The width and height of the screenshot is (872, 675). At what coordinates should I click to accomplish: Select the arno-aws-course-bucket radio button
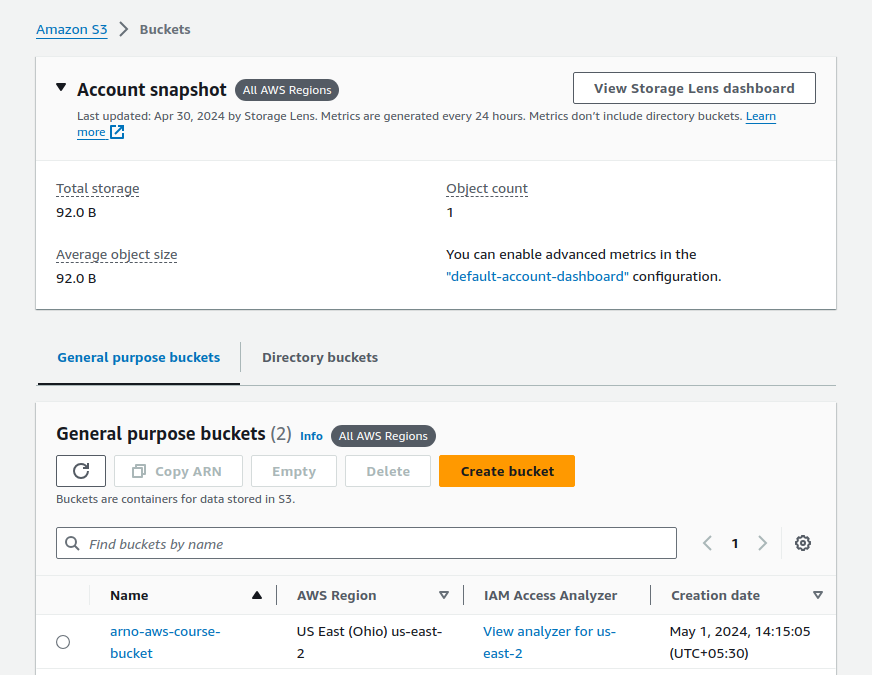[x=63, y=642]
